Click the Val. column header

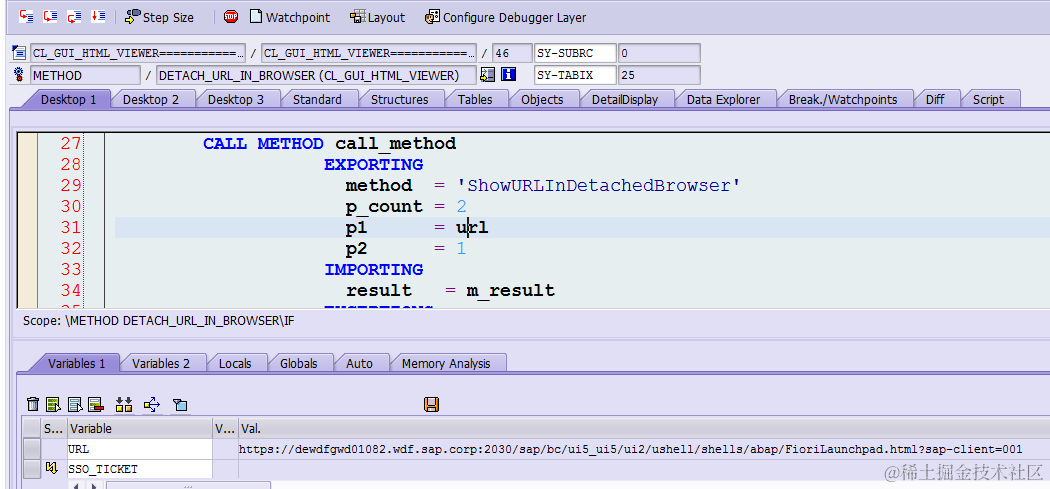(x=643, y=429)
